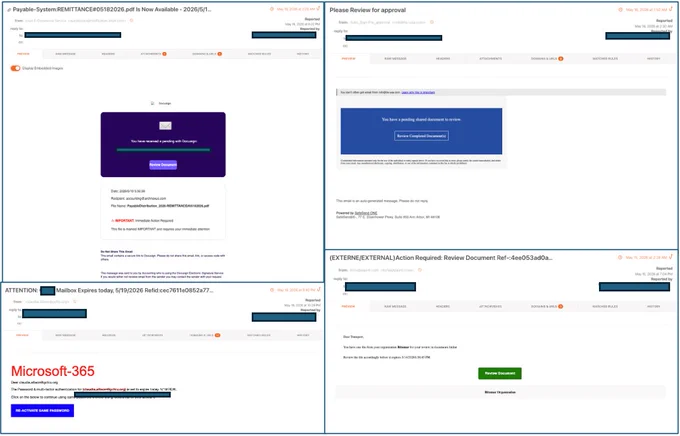The height and width of the screenshot is (436, 680).
Task: Open Matched Rules tab in Action Required email
Action: 605,306
